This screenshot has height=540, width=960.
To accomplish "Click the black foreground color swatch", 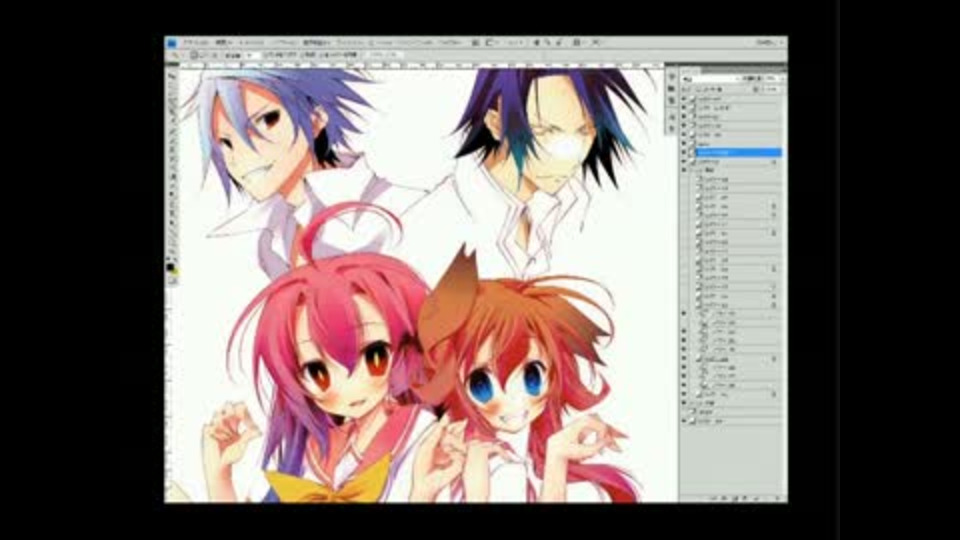I will click(x=170, y=267).
